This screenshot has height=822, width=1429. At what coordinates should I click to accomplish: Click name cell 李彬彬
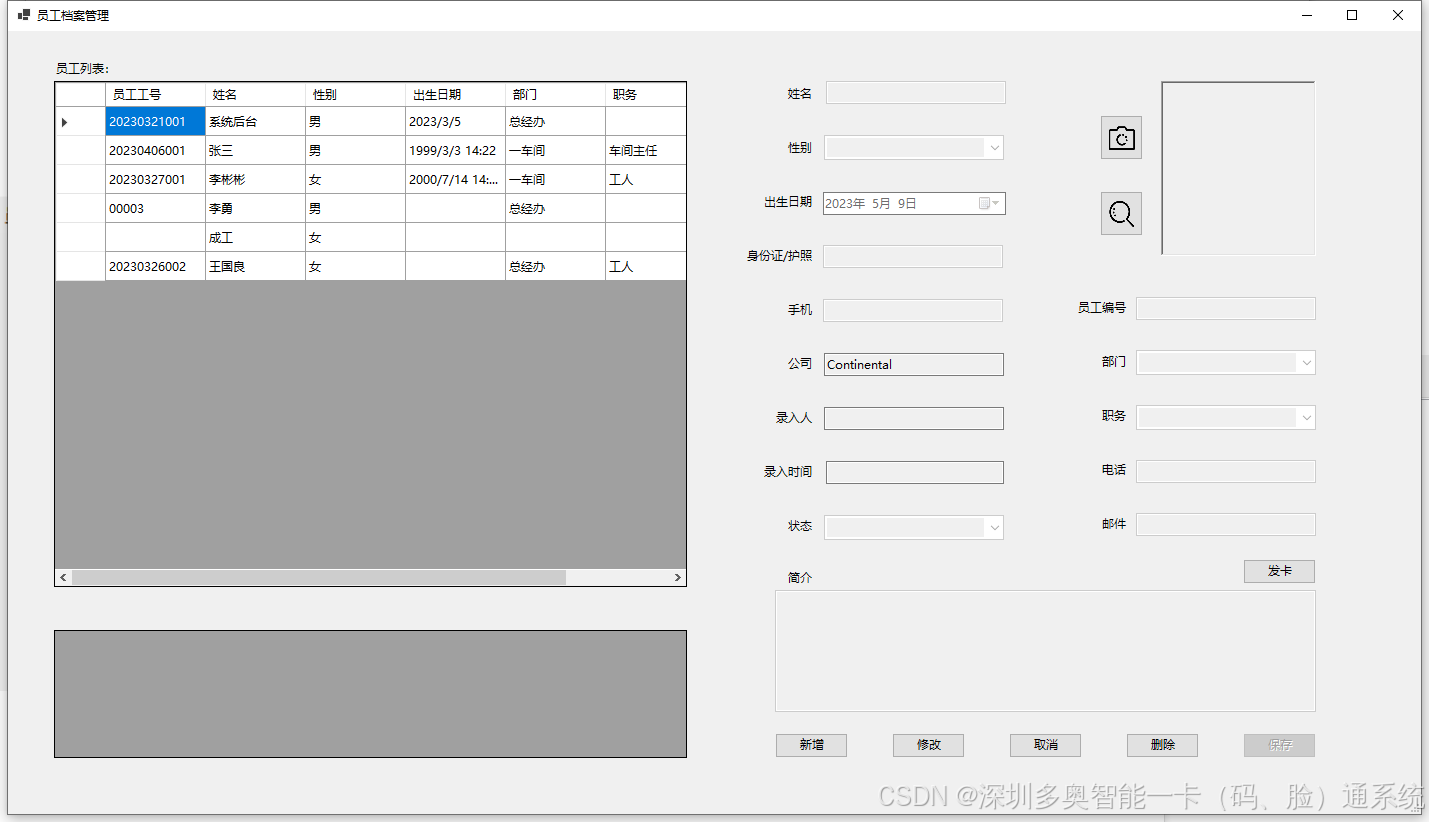(255, 179)
